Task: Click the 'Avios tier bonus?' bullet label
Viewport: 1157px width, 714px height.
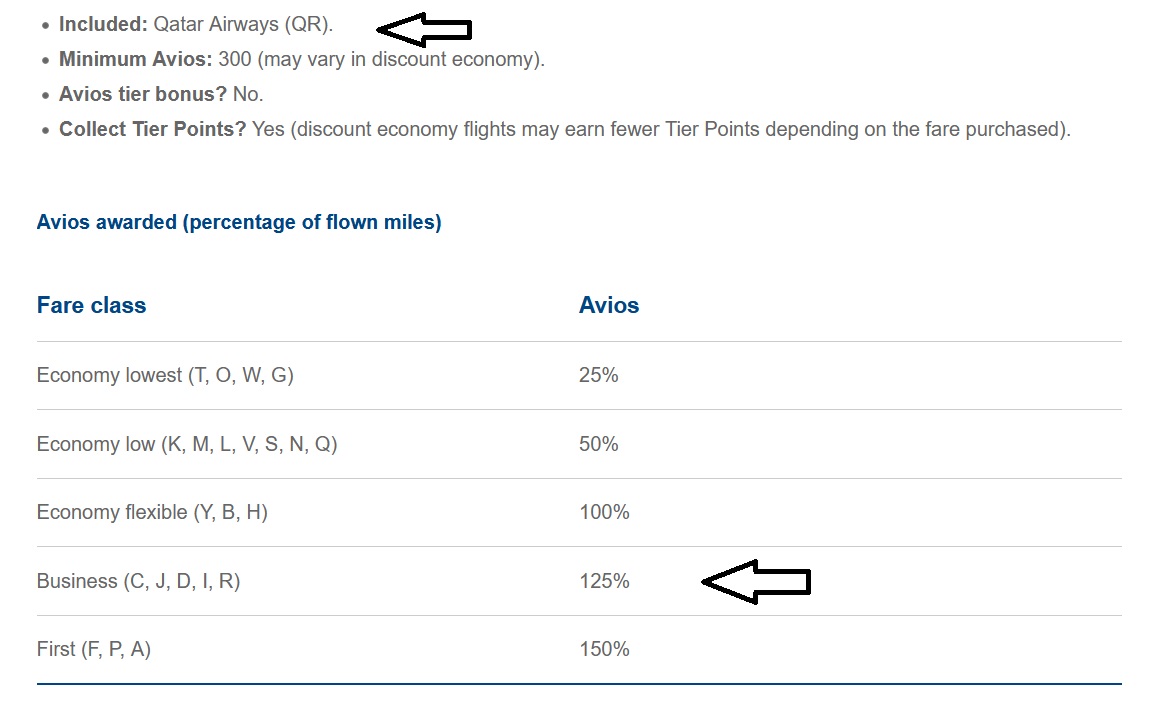Action: [x=143, y=94]
